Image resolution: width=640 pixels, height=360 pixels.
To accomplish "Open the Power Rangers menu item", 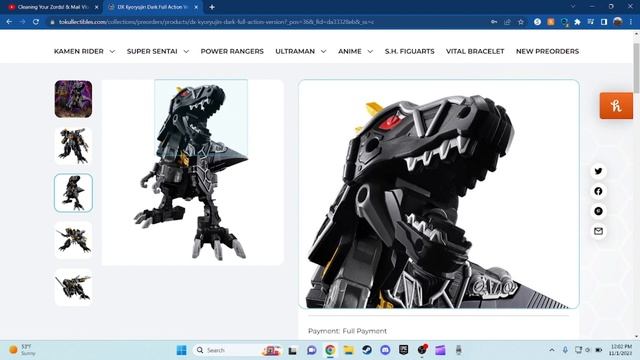I will pyautogui.click(x=232, y=51).
